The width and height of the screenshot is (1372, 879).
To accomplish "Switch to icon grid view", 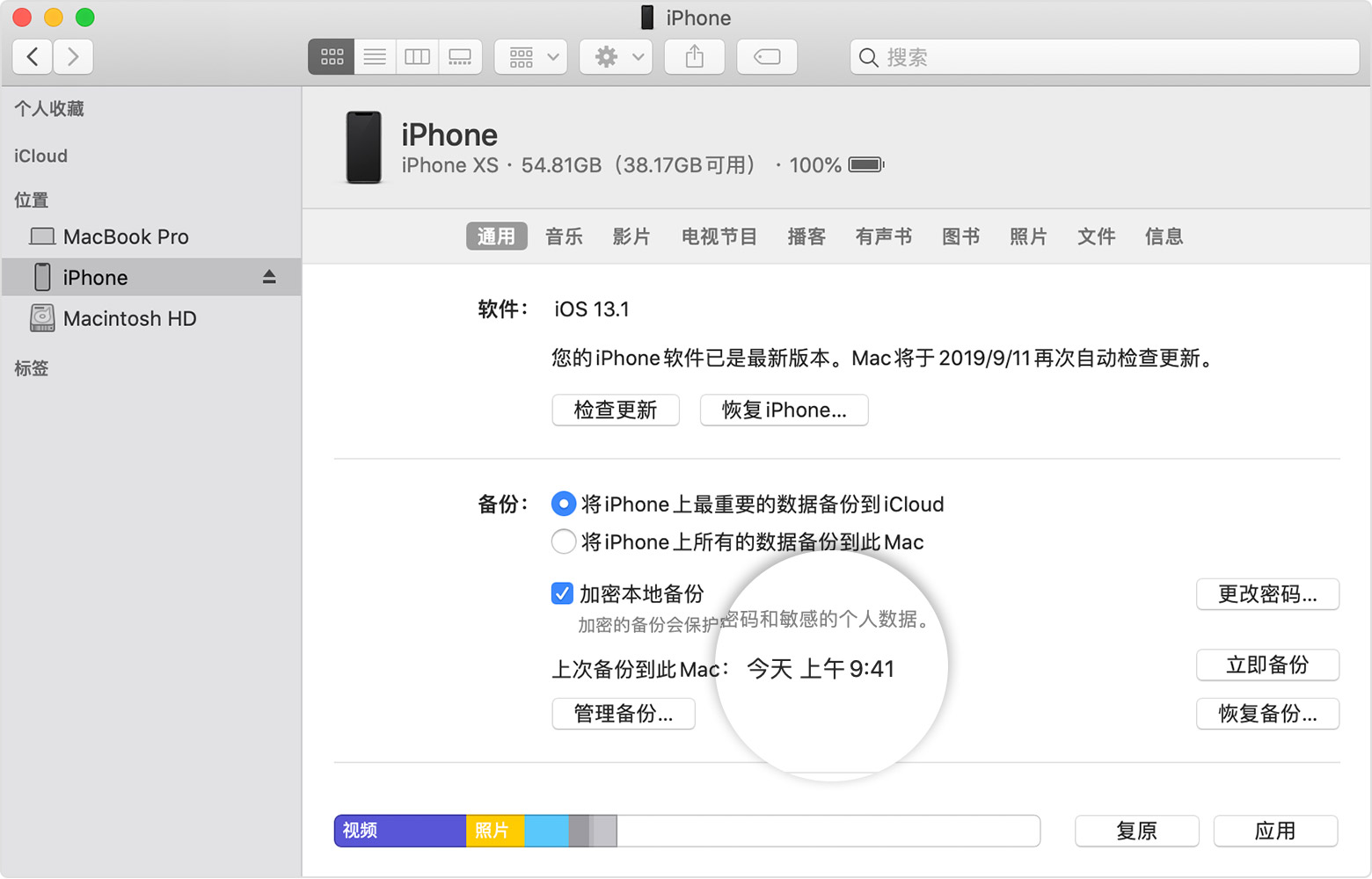I will pos(332,57).
